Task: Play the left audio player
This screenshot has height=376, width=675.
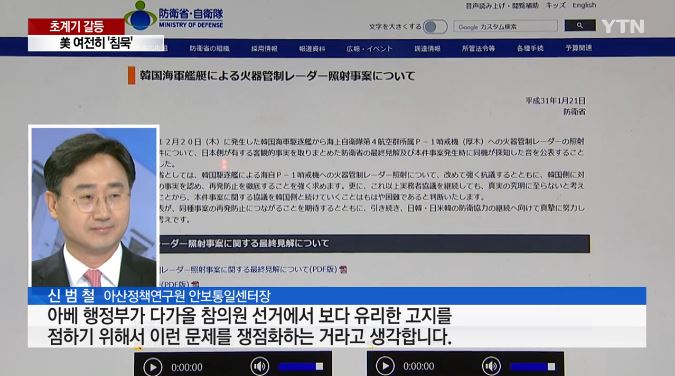Action: 152,367
